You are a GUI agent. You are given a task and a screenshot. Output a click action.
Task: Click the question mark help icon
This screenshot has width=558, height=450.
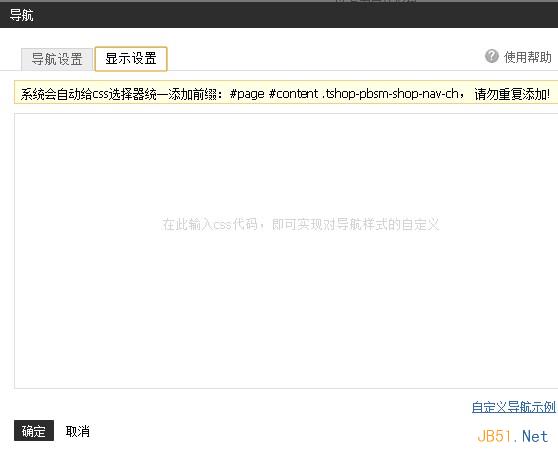pyautogui.click(x=491, y=56)
